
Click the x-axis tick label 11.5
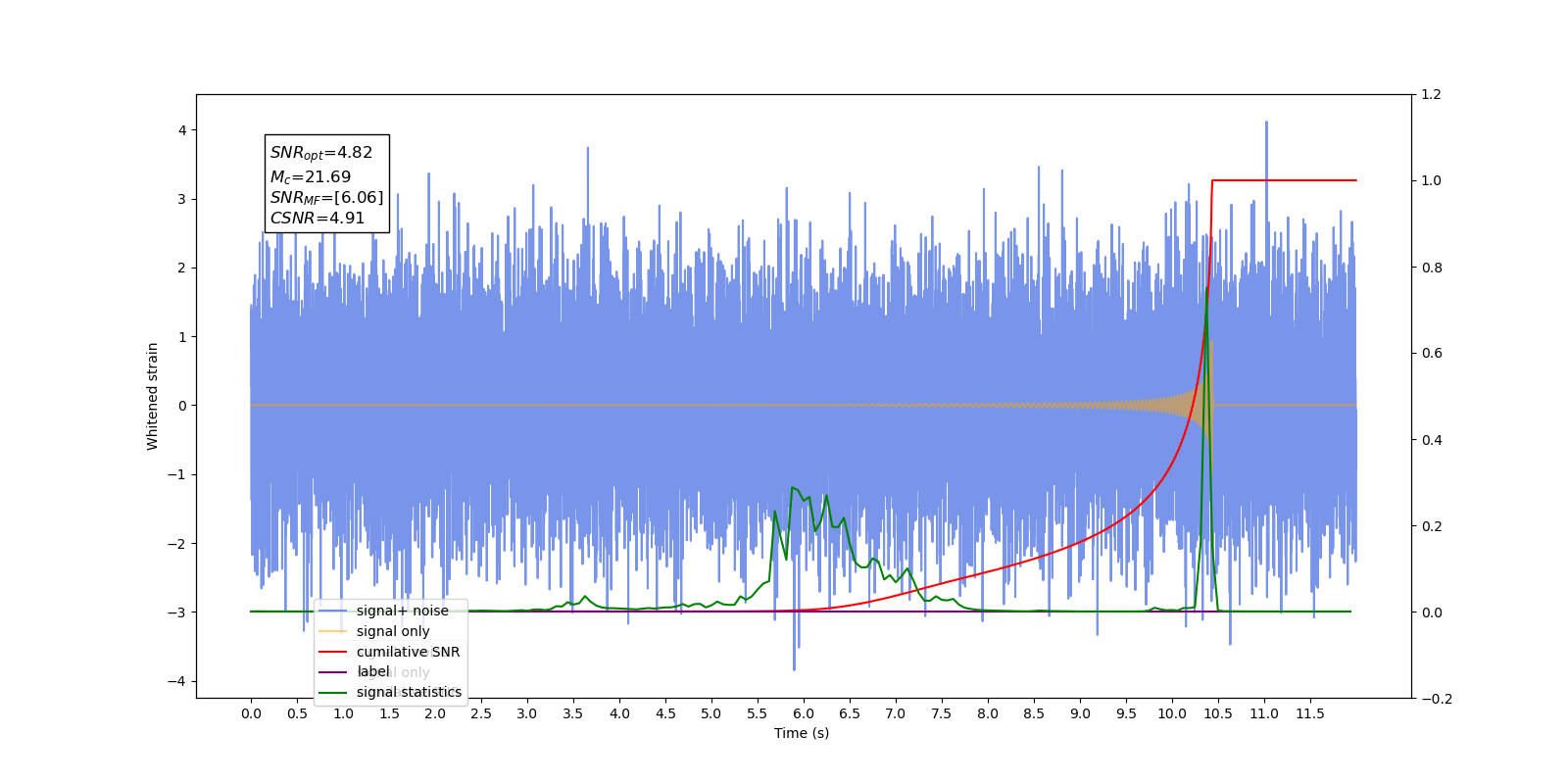(1310, 713)
